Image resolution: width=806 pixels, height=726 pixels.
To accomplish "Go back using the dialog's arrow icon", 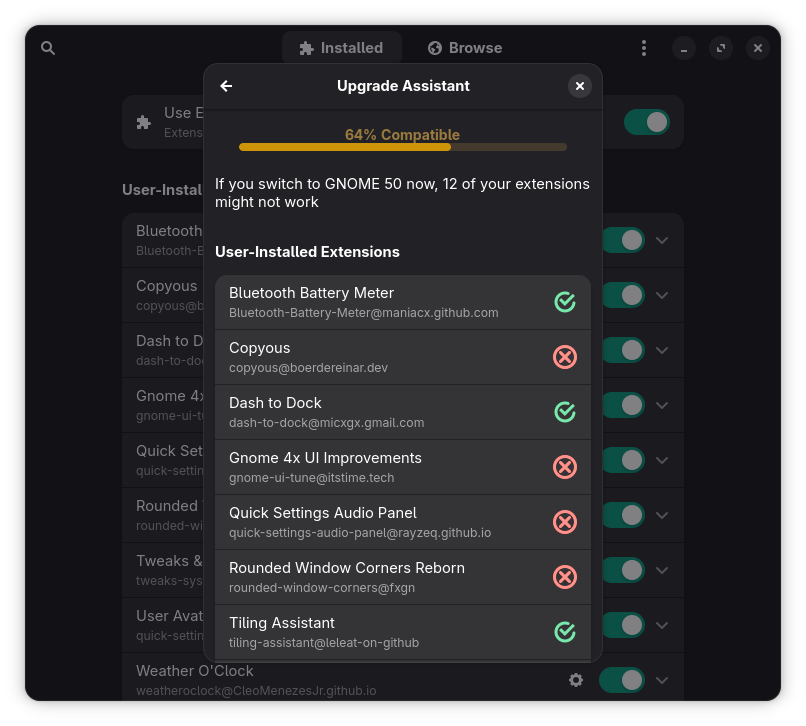I will [x=226, y=86].
